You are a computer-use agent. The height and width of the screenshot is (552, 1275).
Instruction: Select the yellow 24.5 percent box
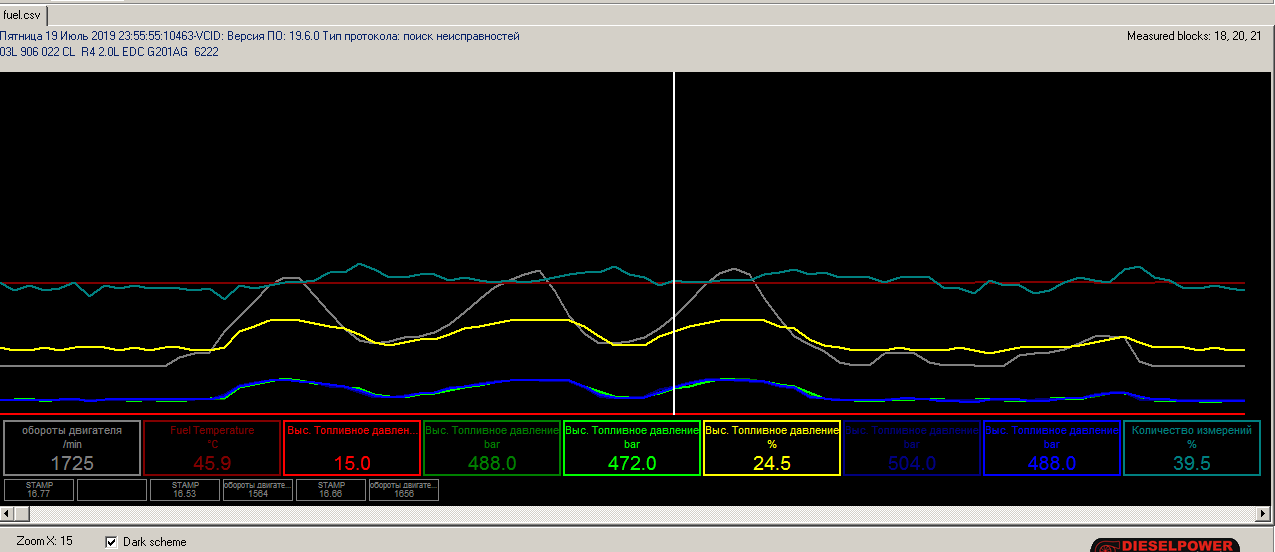click(x=771, y=447)
